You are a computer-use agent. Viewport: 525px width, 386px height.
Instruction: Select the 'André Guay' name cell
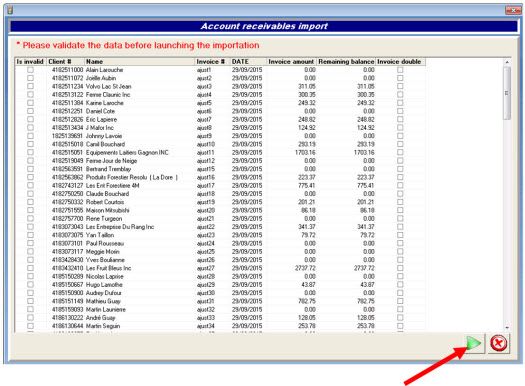[100, 317]
